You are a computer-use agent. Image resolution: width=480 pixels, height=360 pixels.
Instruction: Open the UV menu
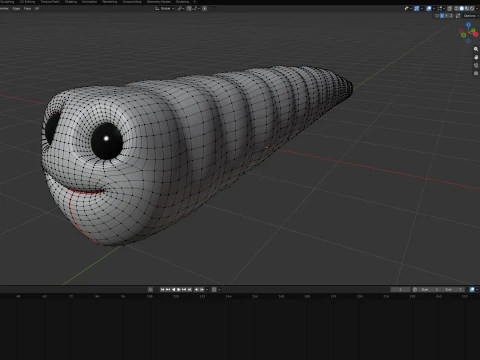pyautogui.click(x=37, y=8)
